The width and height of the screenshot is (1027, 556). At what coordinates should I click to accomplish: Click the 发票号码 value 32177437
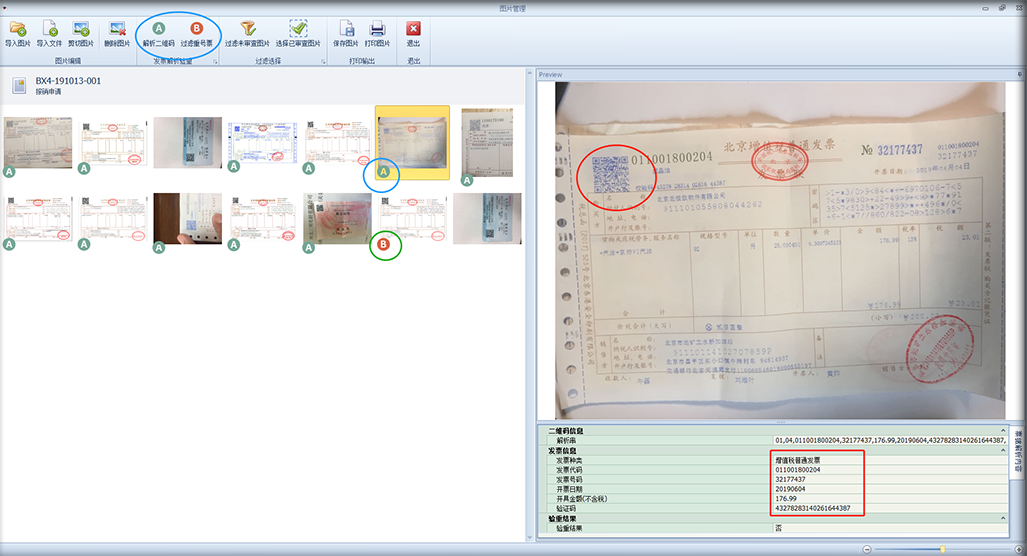791,479
